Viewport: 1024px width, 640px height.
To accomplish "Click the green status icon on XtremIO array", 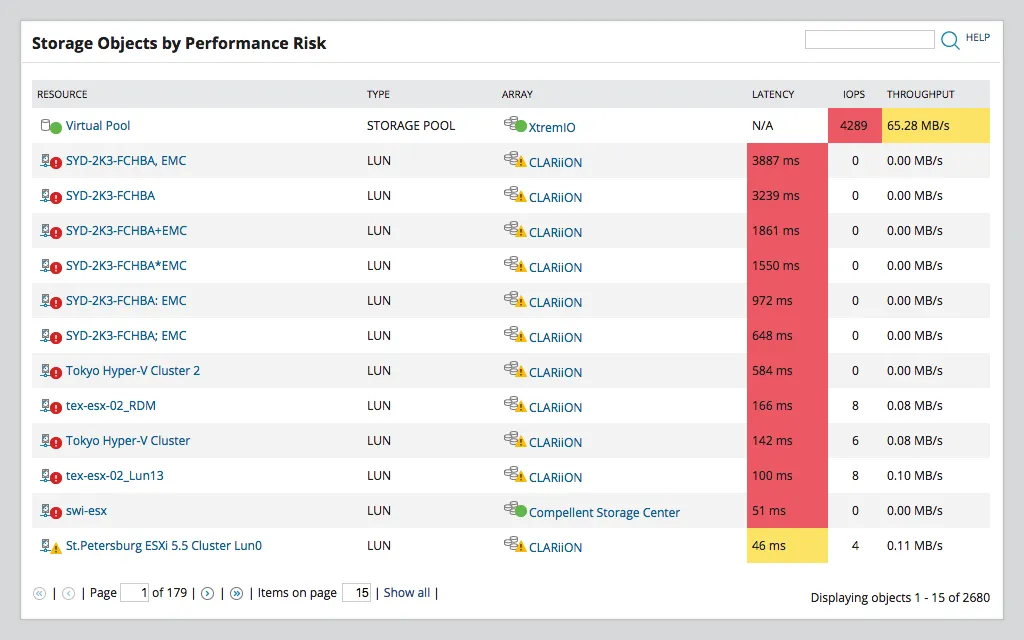I will 520,125.
